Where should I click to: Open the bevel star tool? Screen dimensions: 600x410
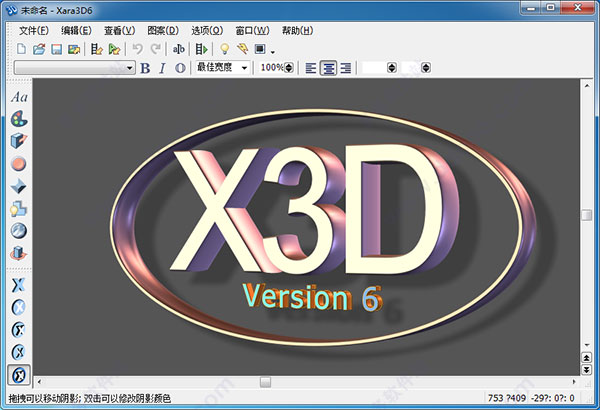coord(18,187)
